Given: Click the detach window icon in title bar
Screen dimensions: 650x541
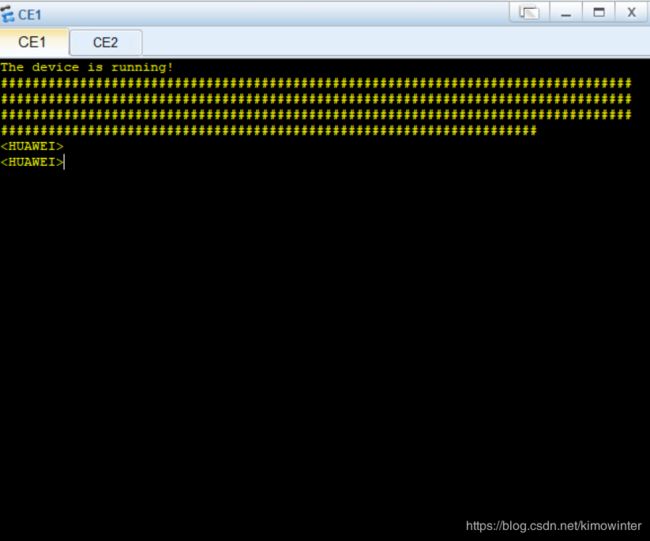Looking at the screenshot, I should (529, 12).
